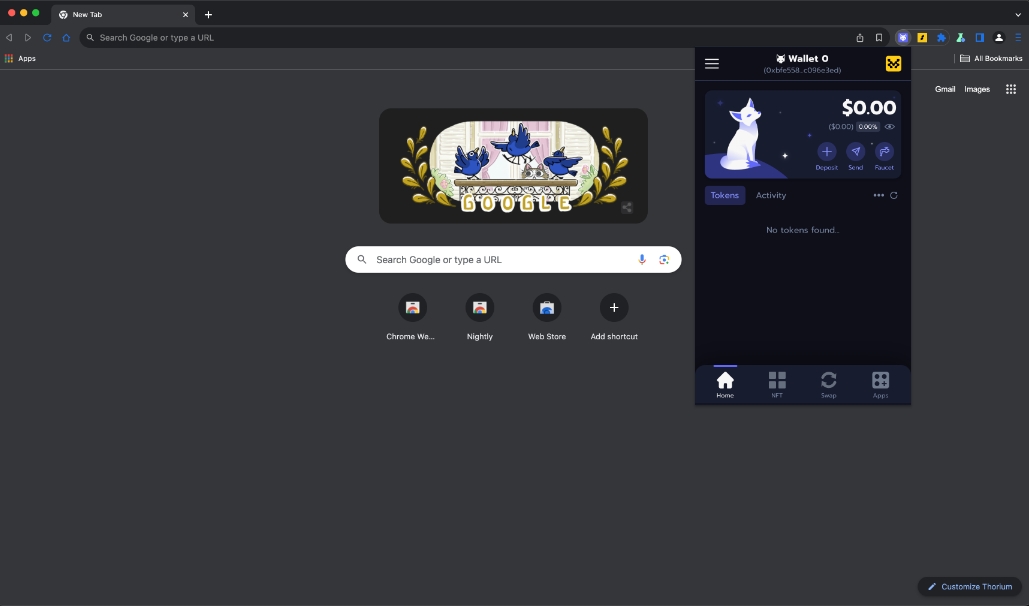Share the Google Doodle
1029x606 pixels.
[x=627, y=207]
